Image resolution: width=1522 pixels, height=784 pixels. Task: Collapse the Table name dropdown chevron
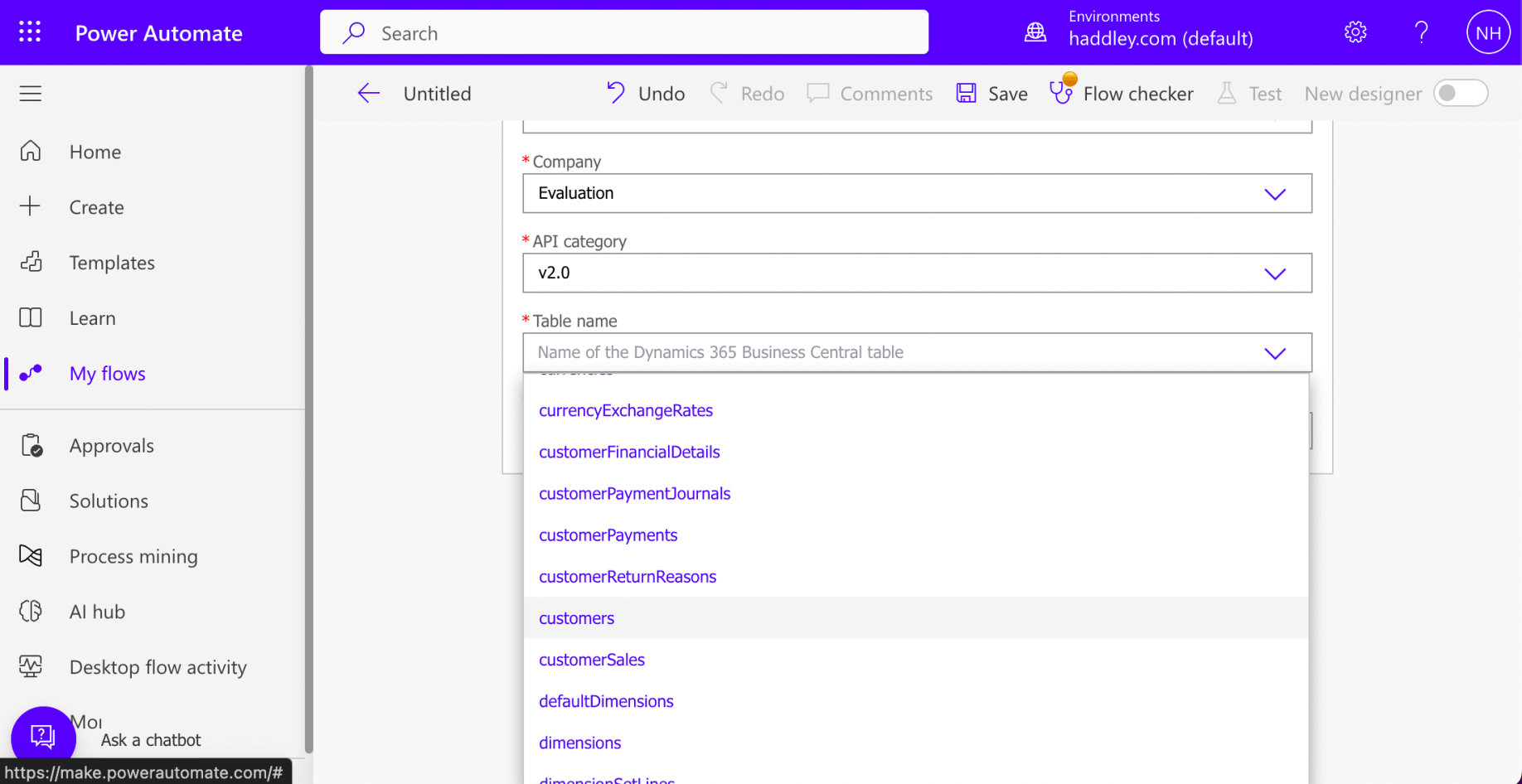[1274, 353]
